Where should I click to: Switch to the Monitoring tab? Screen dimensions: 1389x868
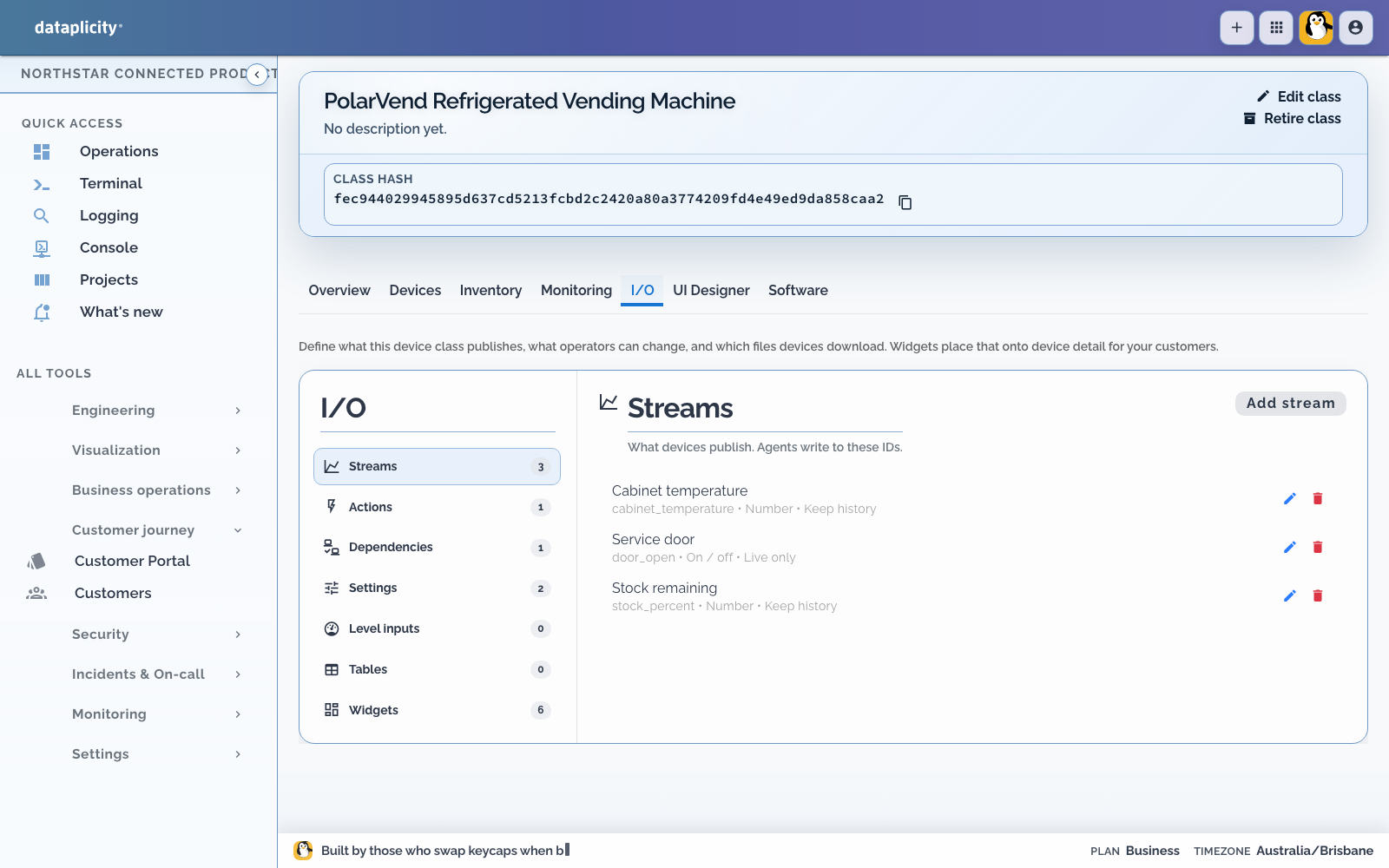click(576, 291)
